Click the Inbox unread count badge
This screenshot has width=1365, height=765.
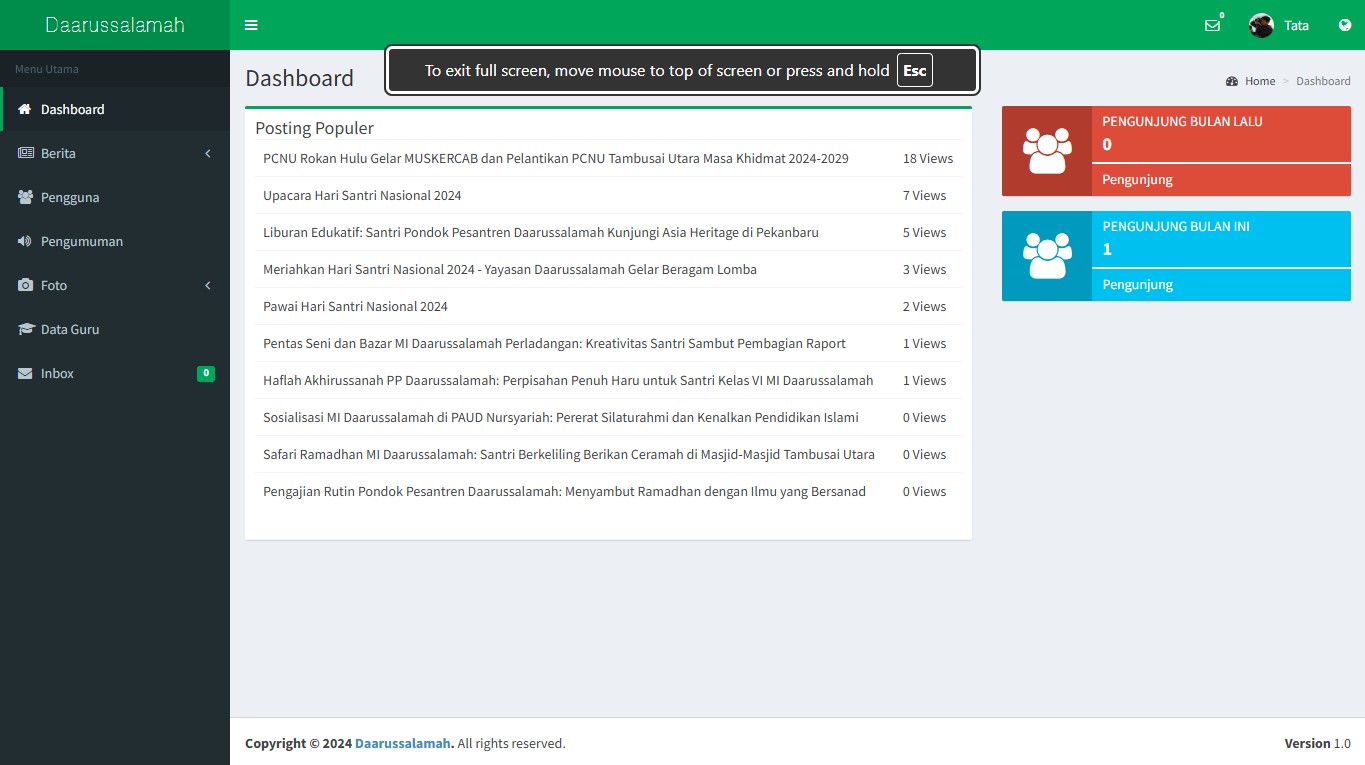point(205,372)
